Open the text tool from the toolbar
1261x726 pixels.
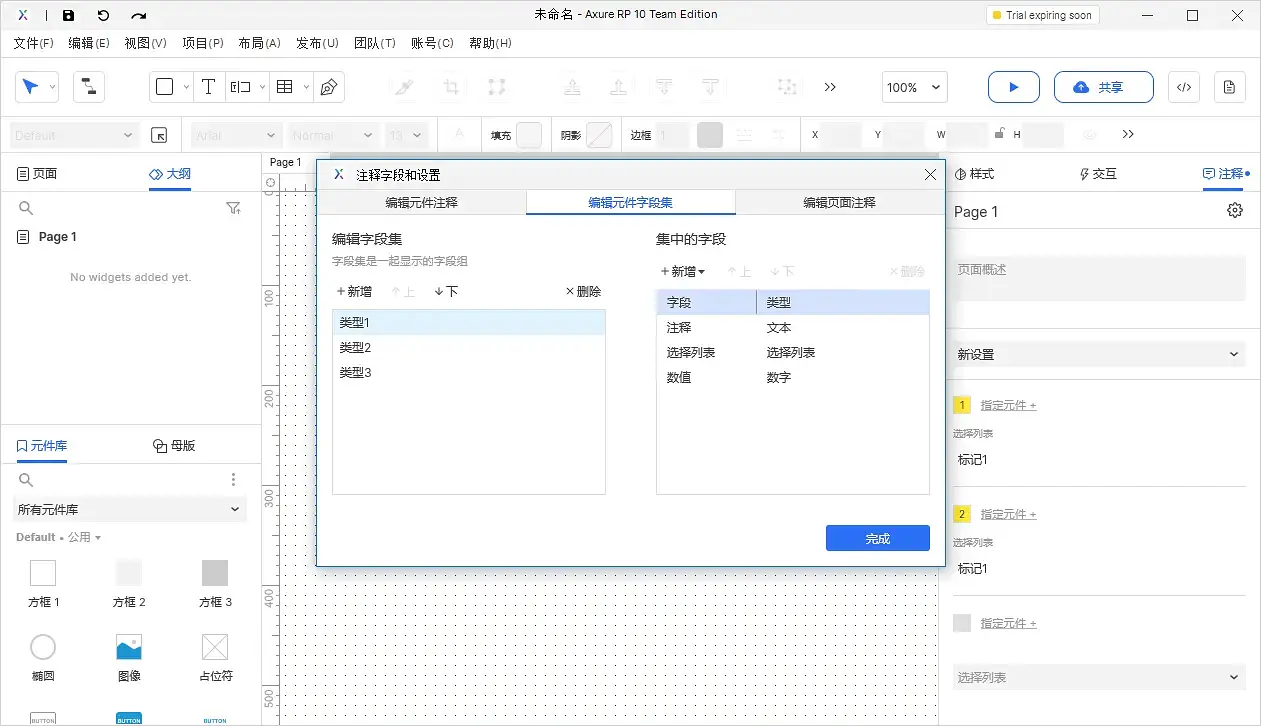[x=209, y=87]
